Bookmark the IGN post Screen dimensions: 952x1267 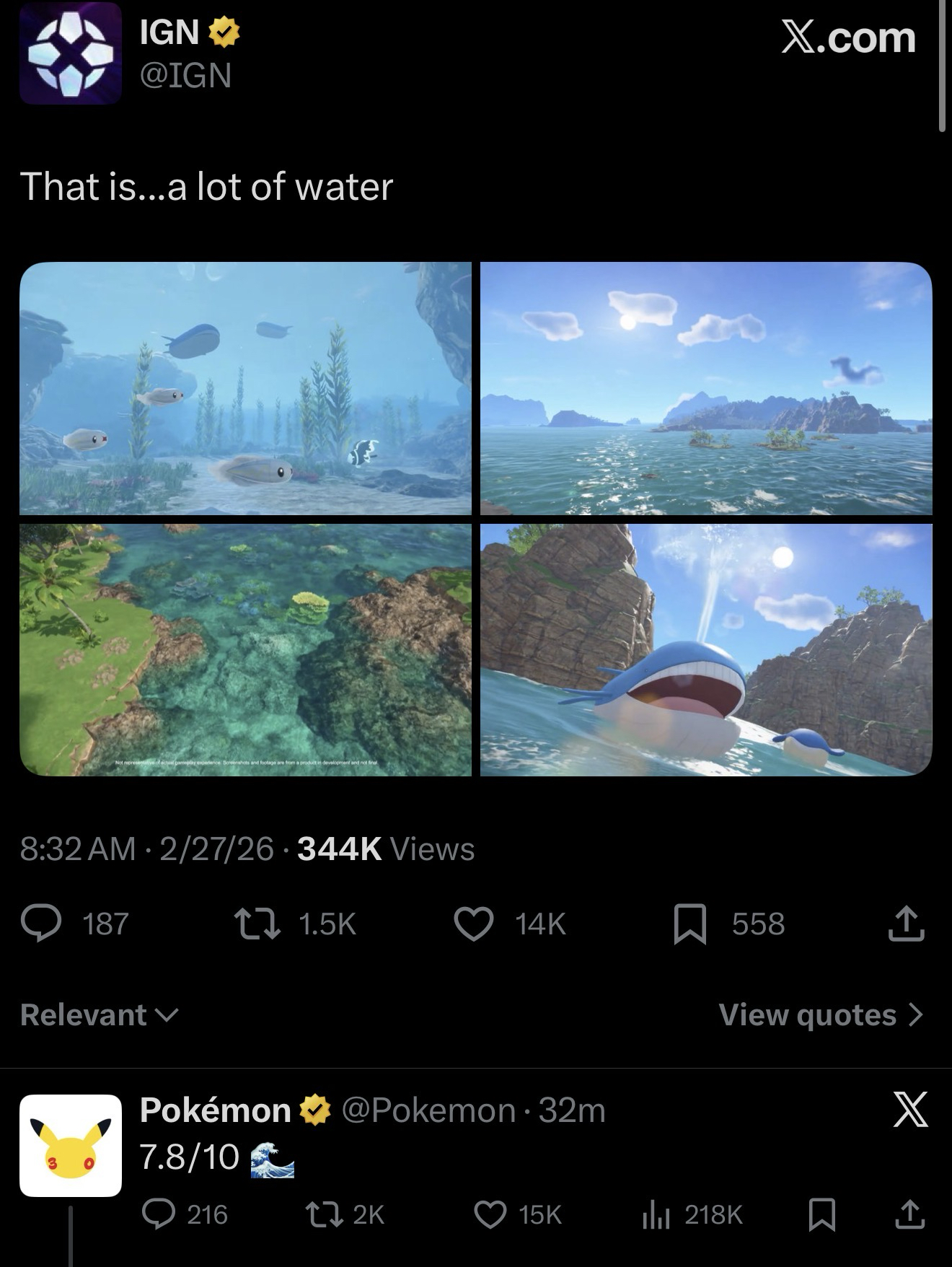click(x=689, y=926)
